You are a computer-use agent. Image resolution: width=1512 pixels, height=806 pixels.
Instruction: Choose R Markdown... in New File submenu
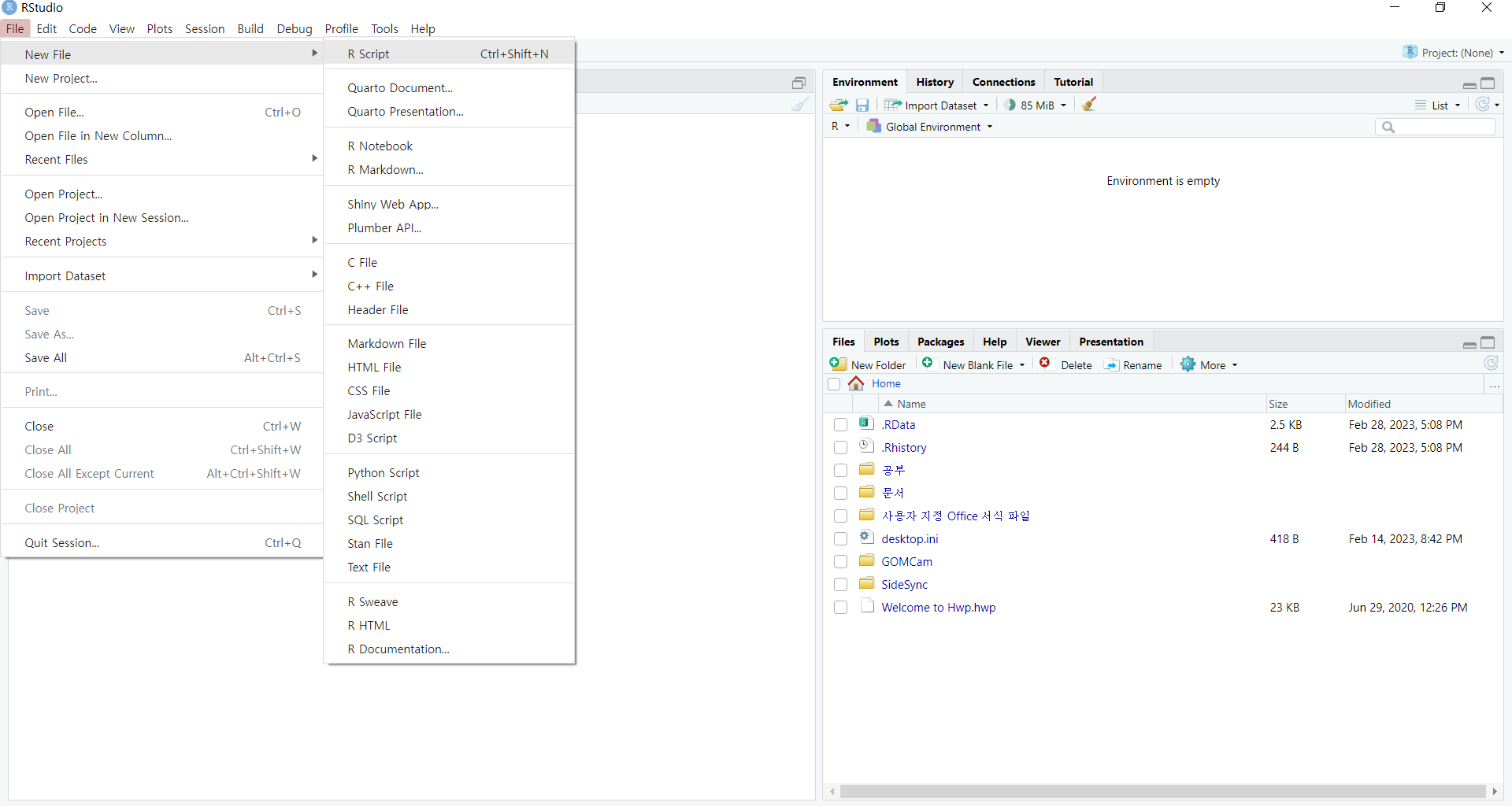[x=449, y=169]
